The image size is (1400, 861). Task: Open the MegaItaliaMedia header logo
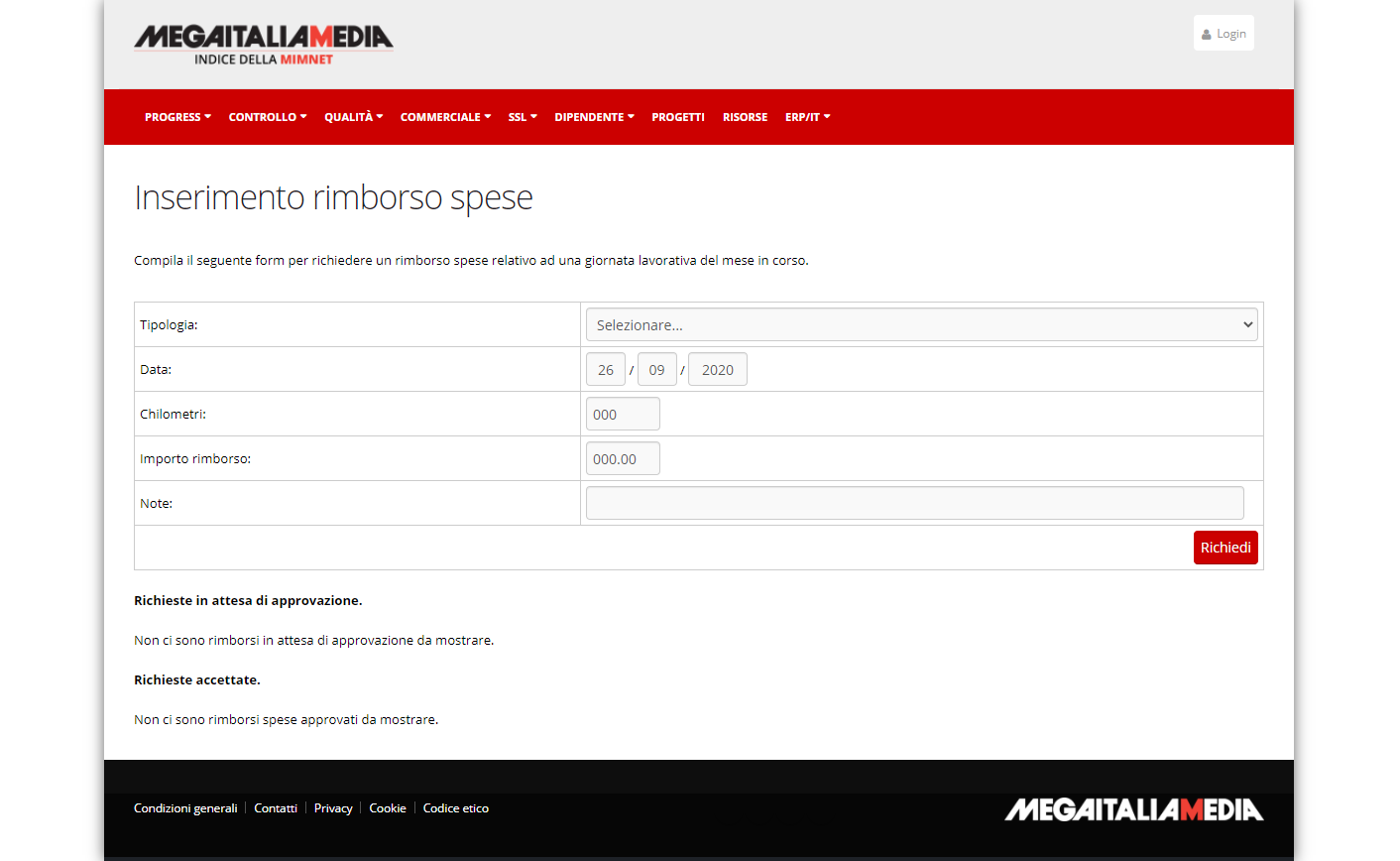click(264, 45)
